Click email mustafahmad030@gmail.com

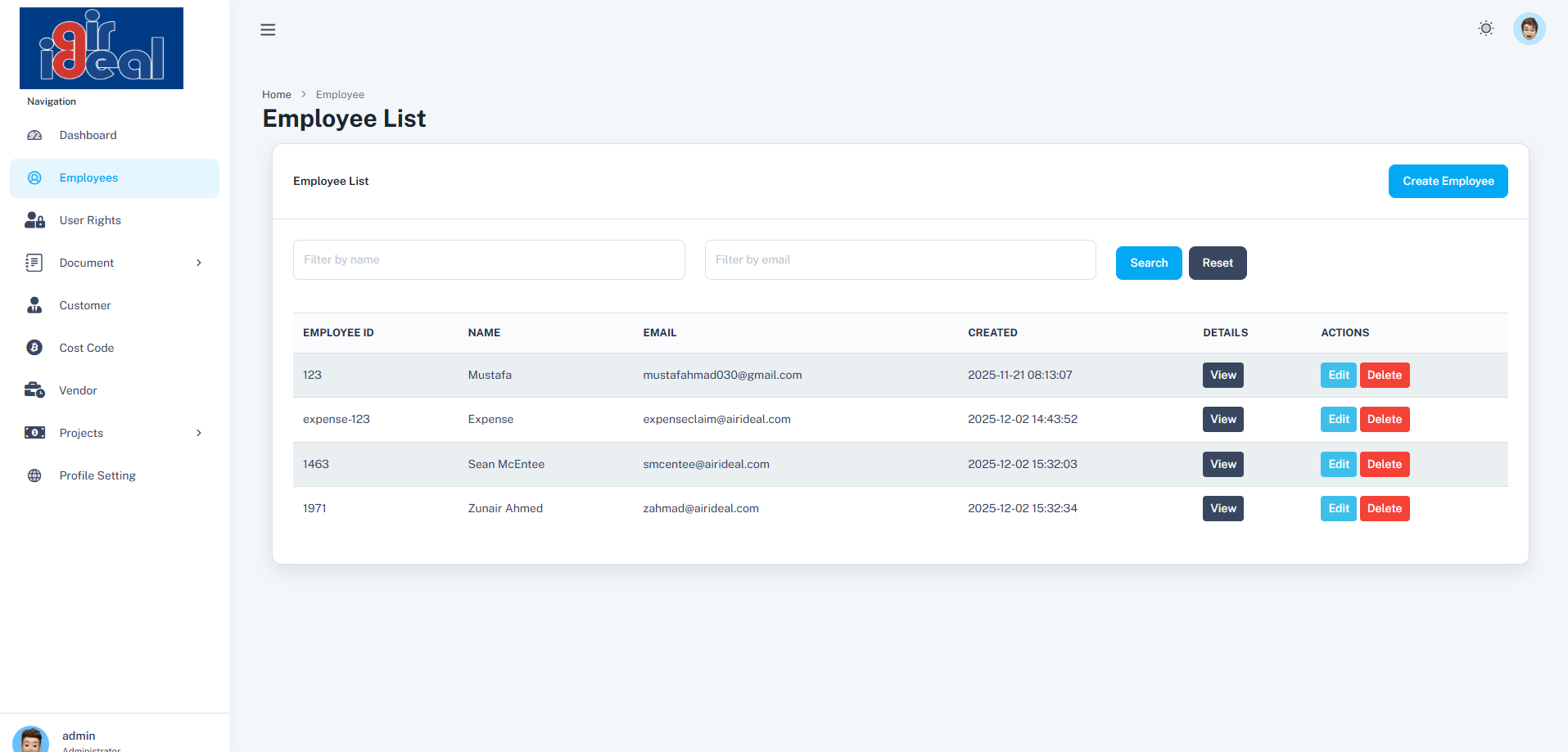(x=722, y=375)
